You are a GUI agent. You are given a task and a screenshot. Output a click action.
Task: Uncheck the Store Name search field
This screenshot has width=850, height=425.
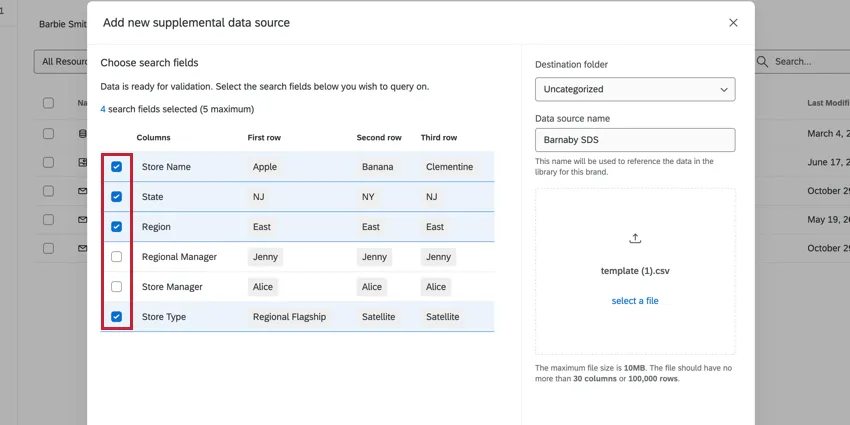click(117, 167)
